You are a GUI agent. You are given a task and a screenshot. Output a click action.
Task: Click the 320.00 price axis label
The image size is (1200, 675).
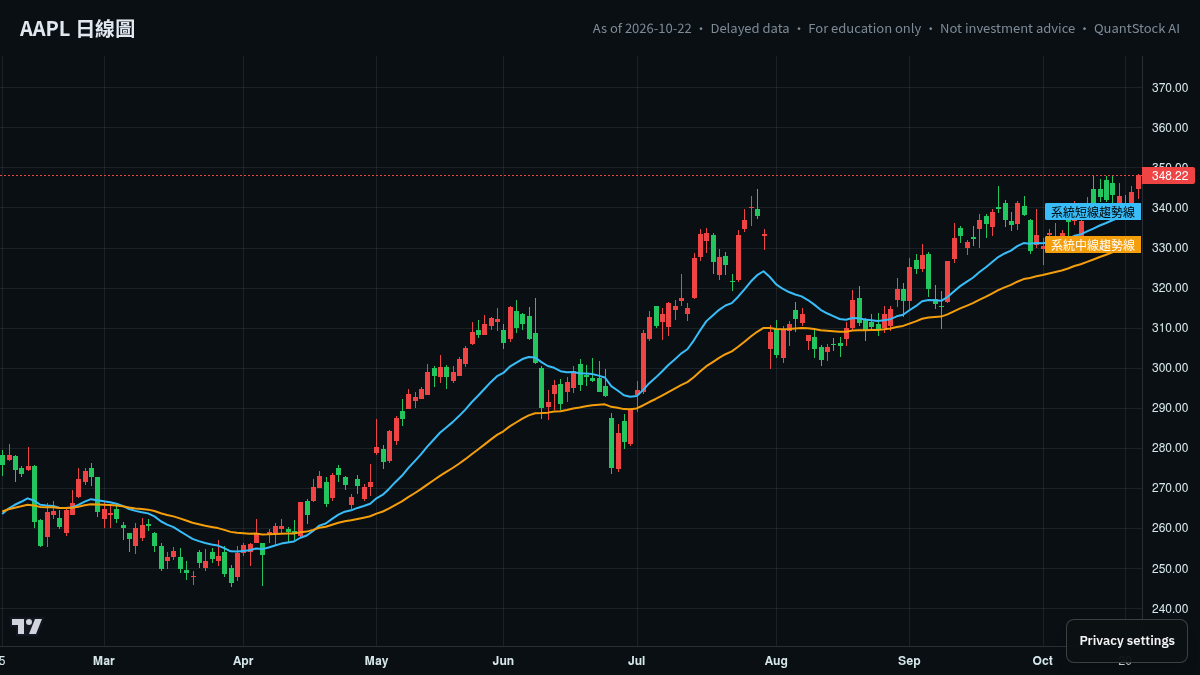tap(1169, 288)
